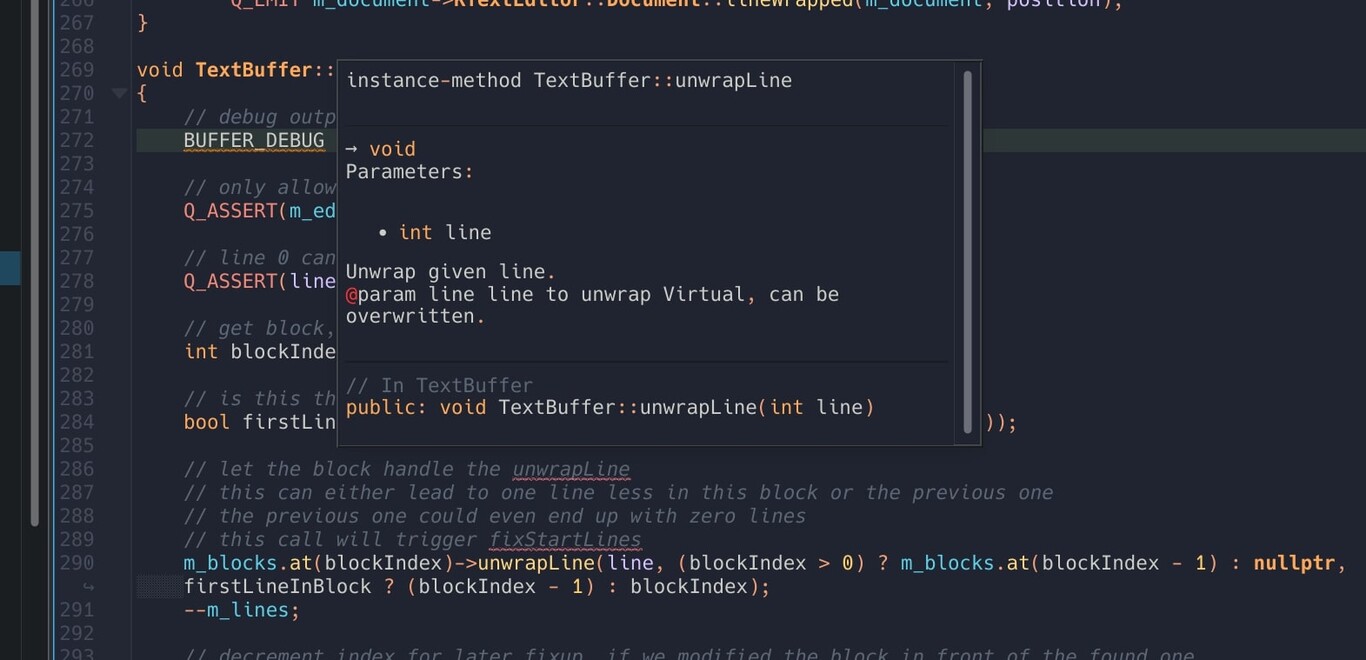Follow the underlined fixStartLines link
This screenshot has height=660, width=1366.
pyautogui.click(x=565, y=539)
